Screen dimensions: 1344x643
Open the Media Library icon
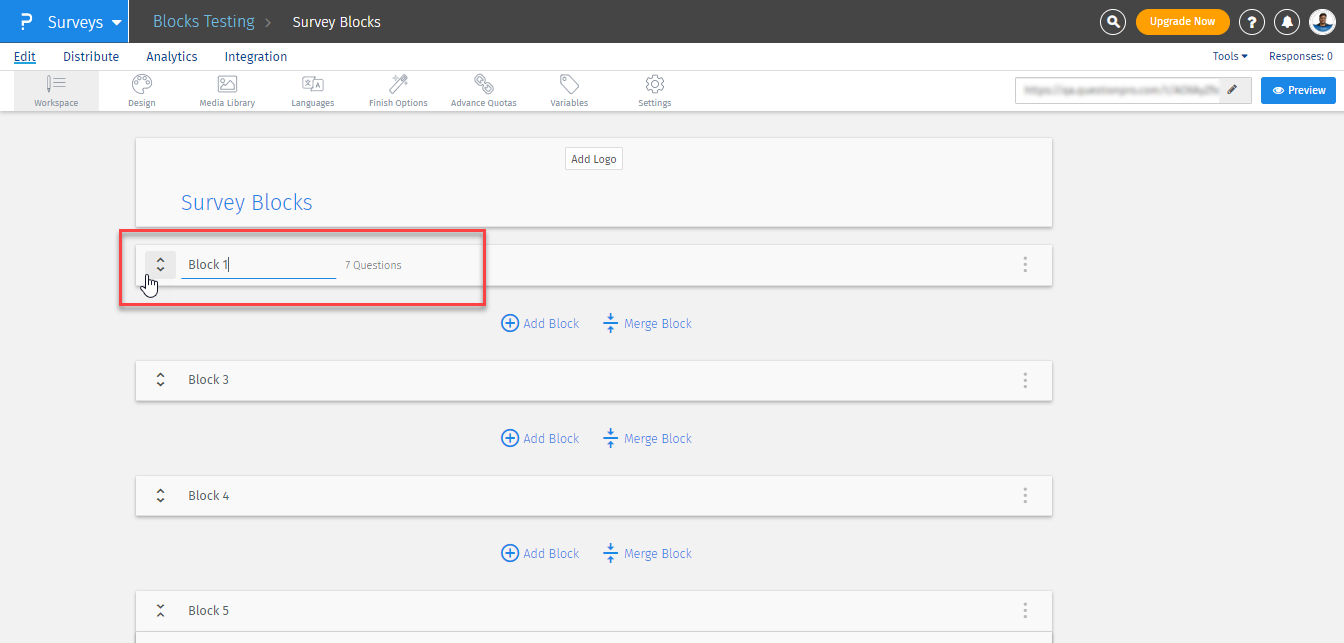227,91
